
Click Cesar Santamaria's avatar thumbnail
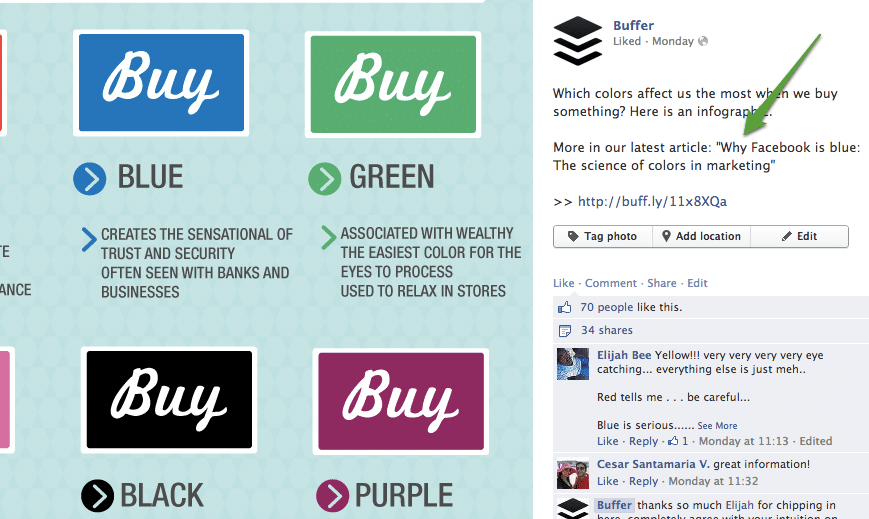click(x=573, y=474)
